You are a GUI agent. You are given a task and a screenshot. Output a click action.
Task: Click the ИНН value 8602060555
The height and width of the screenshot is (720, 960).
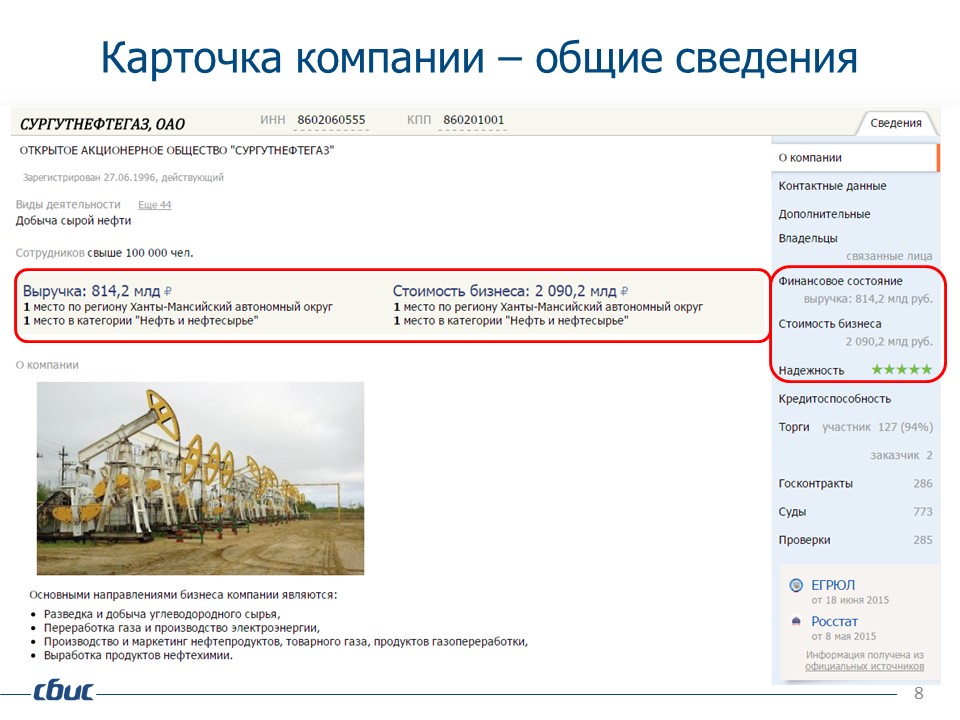coord(331,120)
